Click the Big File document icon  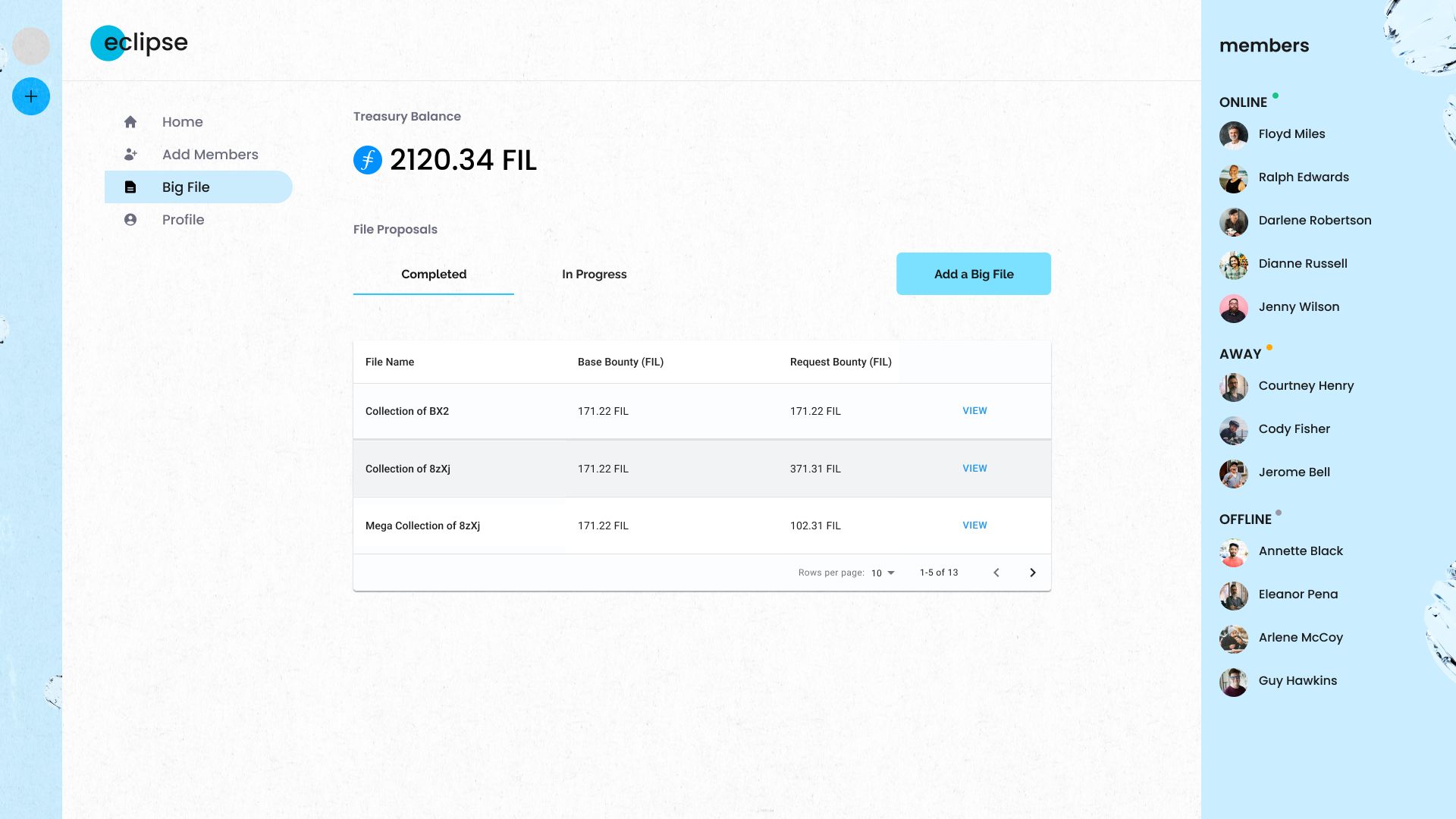pyautogui.click(x=130, y=186)
